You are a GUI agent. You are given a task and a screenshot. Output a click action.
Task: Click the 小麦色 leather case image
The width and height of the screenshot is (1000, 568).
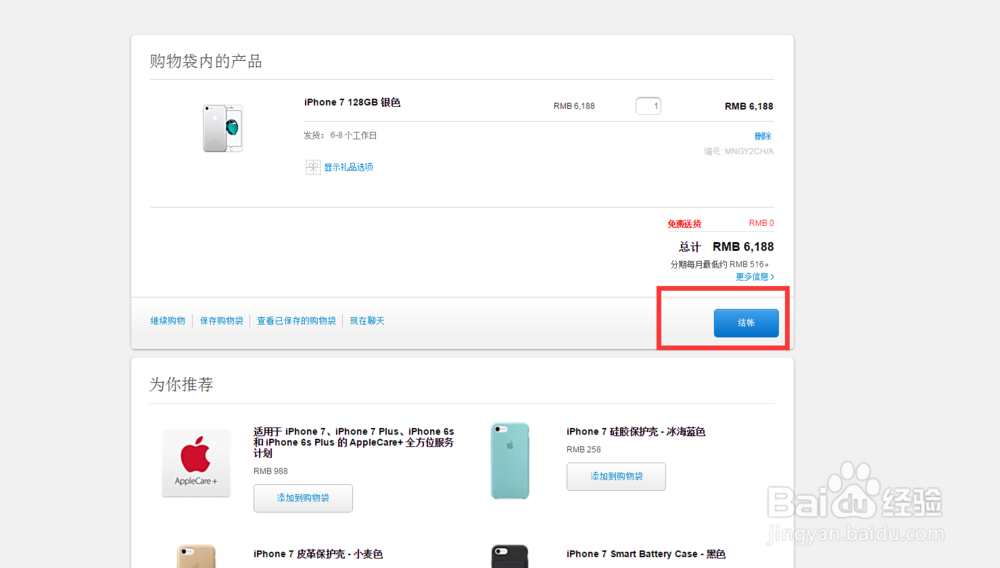coord(196,556)
